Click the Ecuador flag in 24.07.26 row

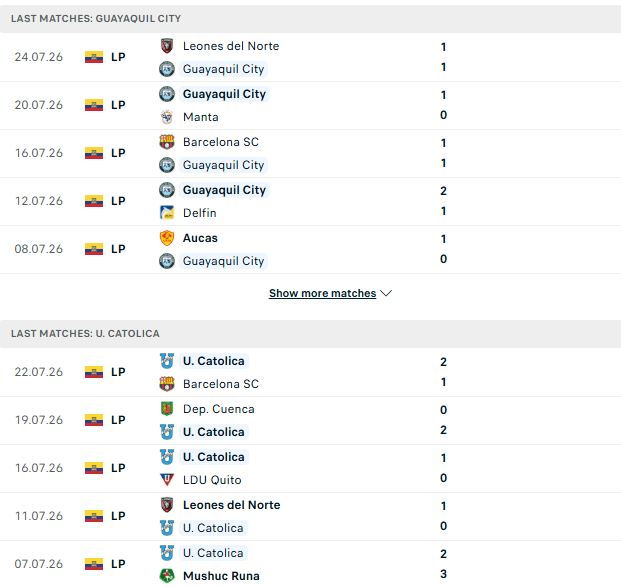[94, 57]
